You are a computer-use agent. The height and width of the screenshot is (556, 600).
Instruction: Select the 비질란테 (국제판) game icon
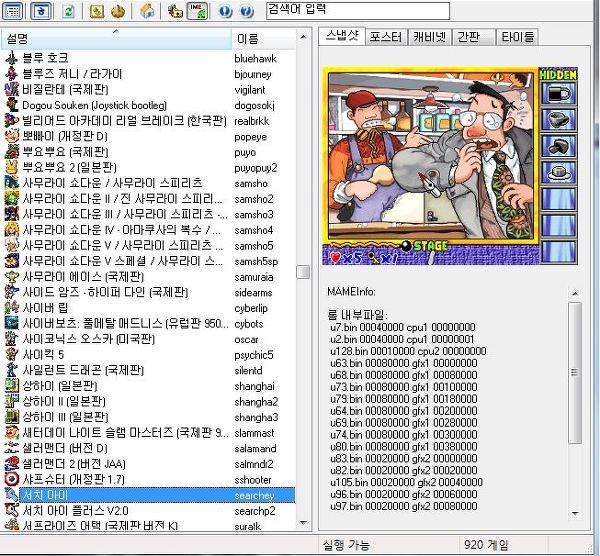[x=11, y=90]
